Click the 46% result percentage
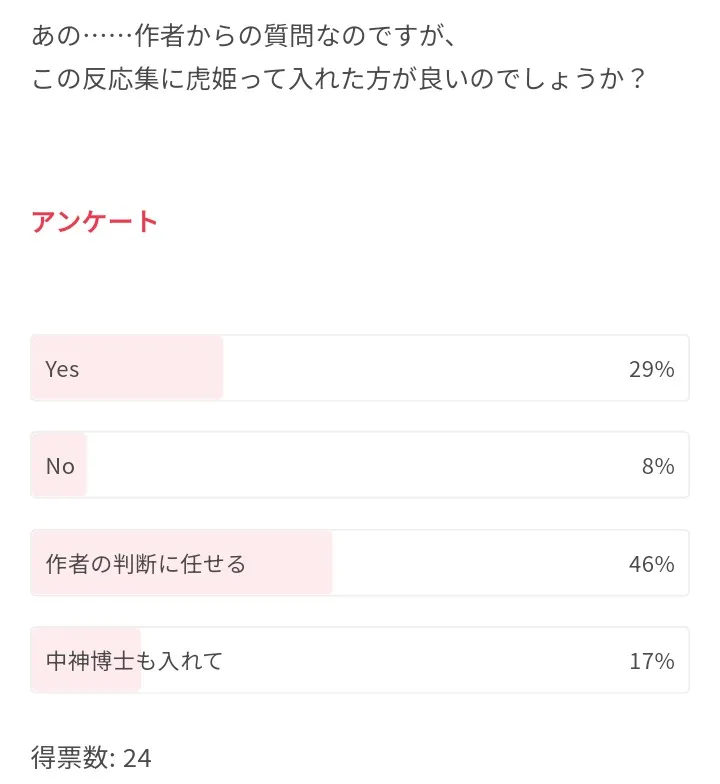The height and width of the screenshot is (784, 720). [651, 564]
